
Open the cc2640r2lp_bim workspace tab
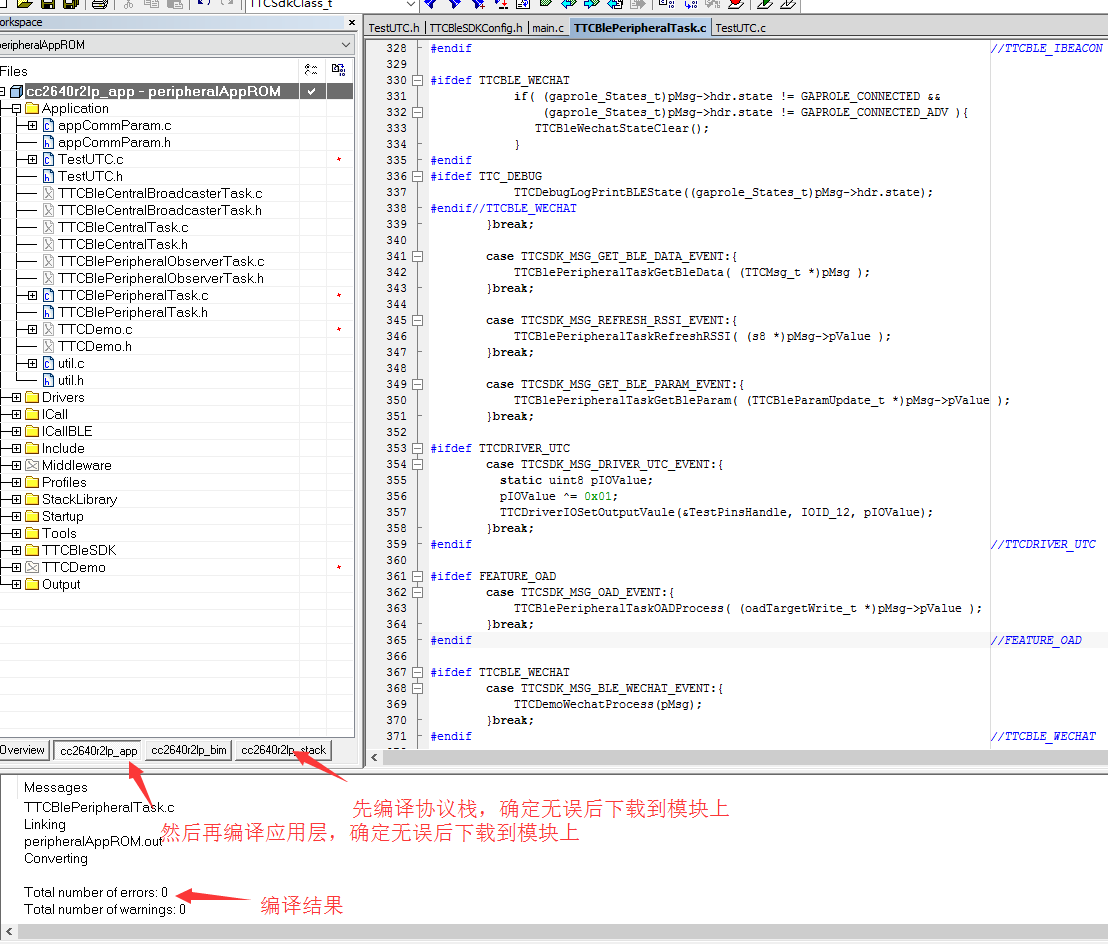tap(189, 750)
